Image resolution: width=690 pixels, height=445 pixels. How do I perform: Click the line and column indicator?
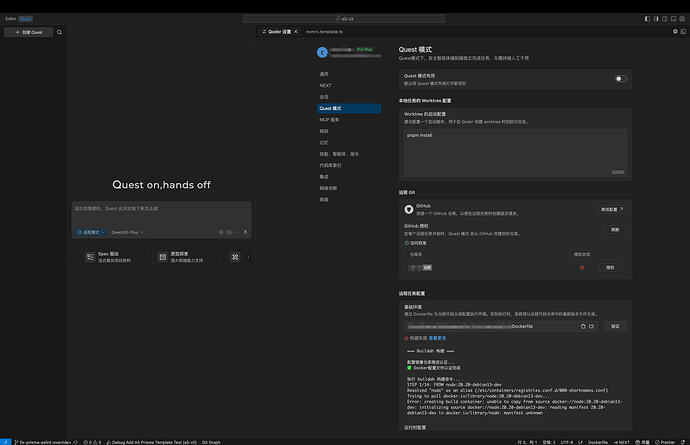(527, 442)
